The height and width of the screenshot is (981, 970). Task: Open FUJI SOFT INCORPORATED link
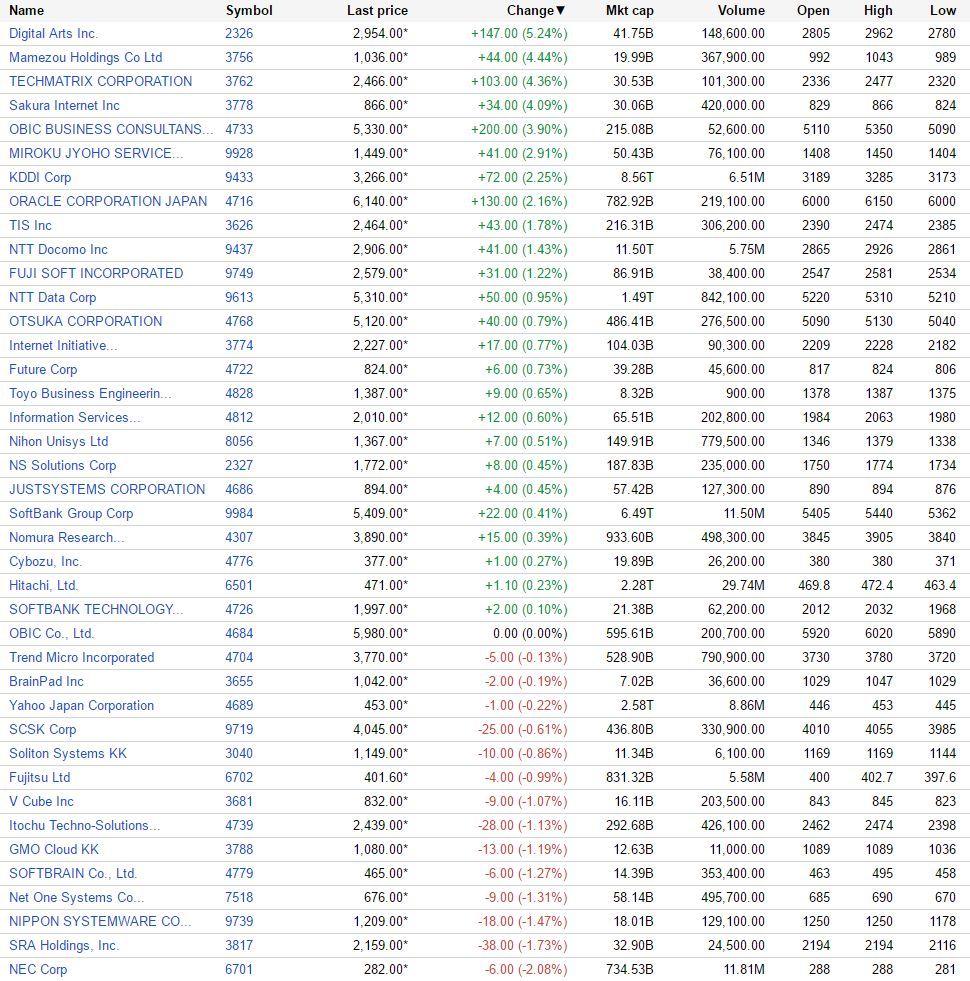click(96, 273)
